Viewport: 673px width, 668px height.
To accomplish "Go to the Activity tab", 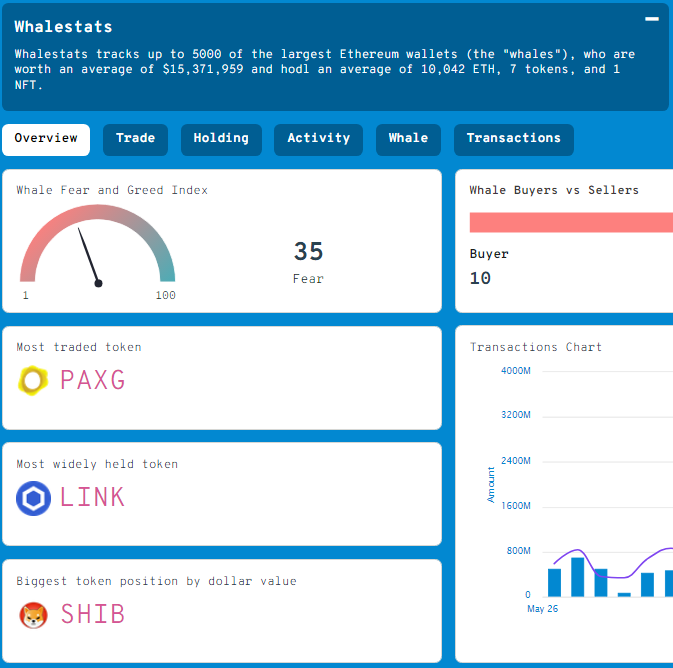I will click(x=318, y=140).
